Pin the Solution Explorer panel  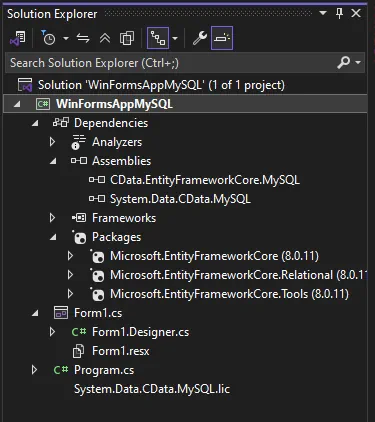tap(339, 13)
